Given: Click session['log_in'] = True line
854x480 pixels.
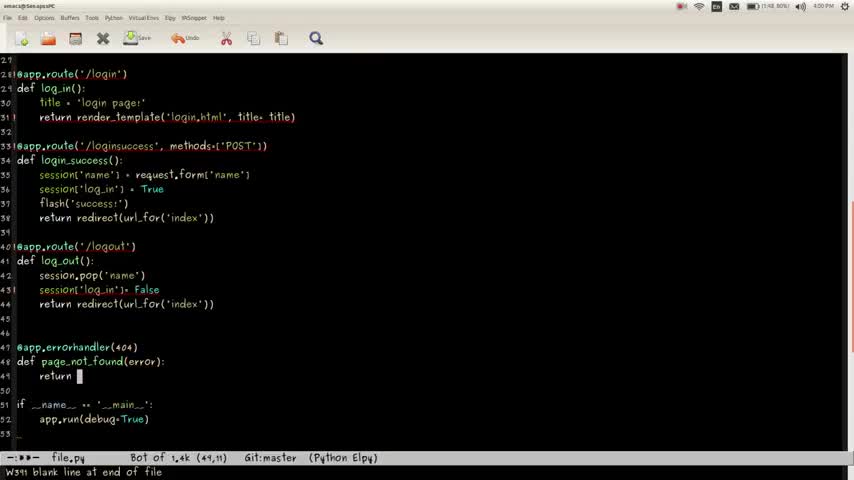Looking at the screenshot, I should (x=101, y=189).
